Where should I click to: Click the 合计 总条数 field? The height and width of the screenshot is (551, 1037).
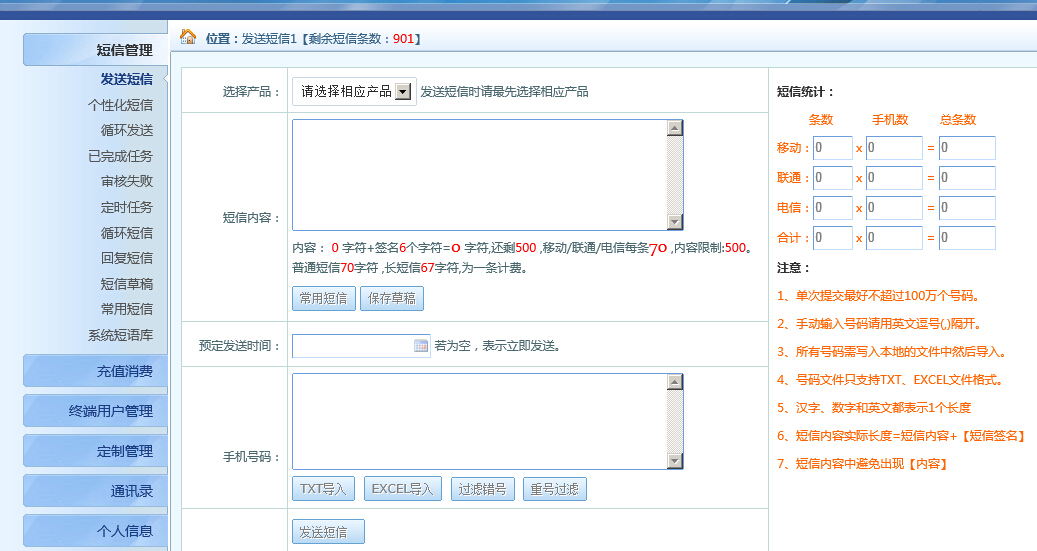pyautogui.click(x=967, y=237)
